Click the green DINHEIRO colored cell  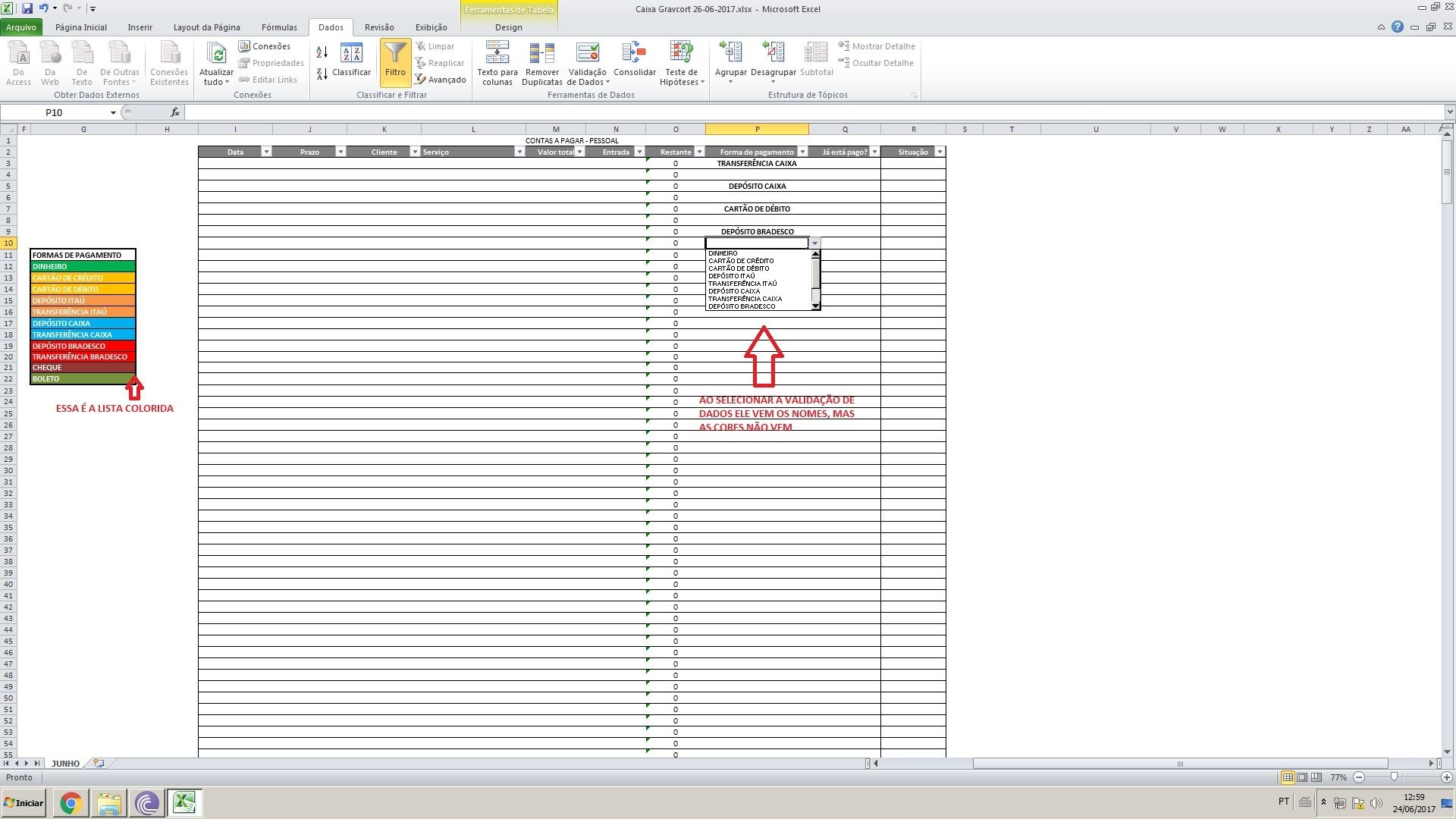[x=83, y=266]
